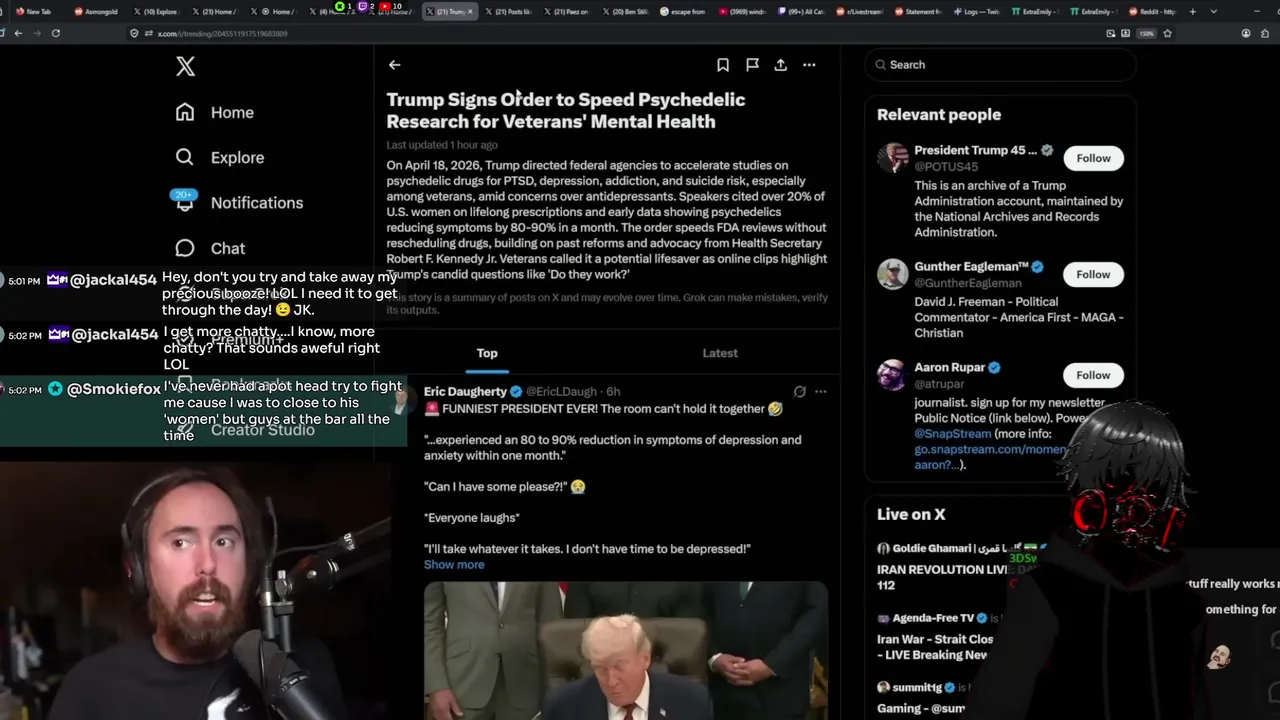The image size is (1280, 720).
Task: Open the @SnapStream mention link
Action: [x=952, y=434]
